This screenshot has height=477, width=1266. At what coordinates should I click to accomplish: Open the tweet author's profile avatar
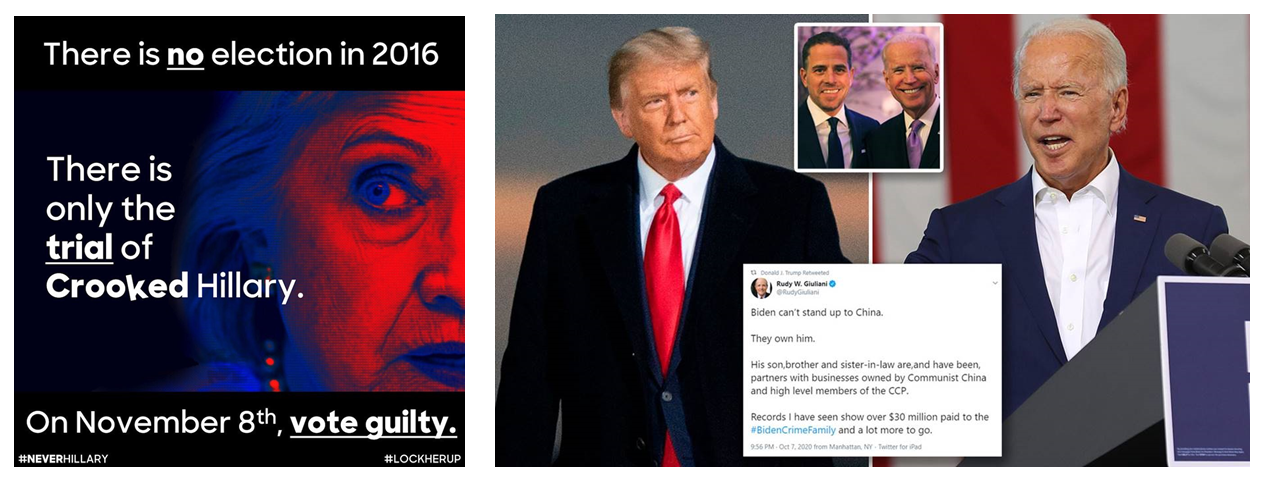click(x=762, y=288)
